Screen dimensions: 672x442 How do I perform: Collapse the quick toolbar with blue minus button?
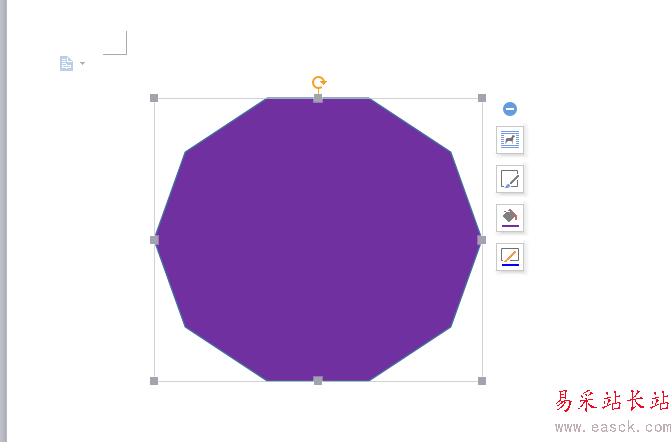pos(510,109)
